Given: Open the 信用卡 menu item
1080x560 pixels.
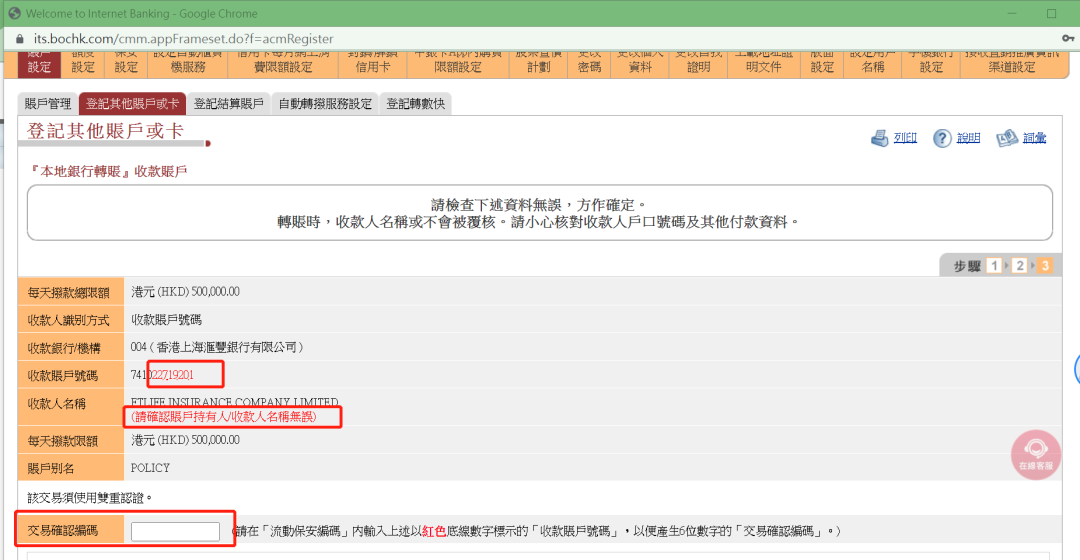Looking at the screenshot, I should [x=373, y=64].
